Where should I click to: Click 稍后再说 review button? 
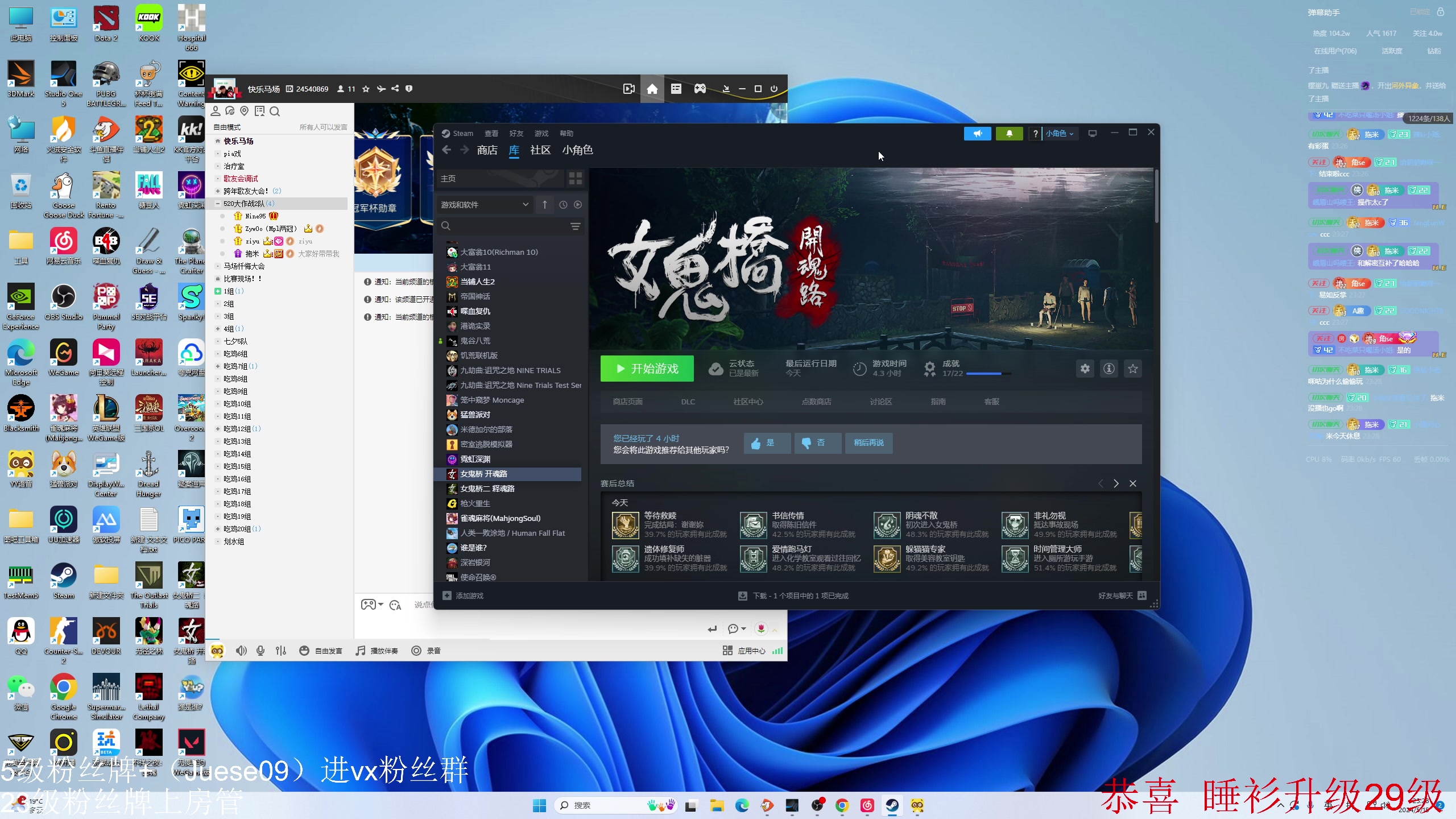tap(868, 442)
